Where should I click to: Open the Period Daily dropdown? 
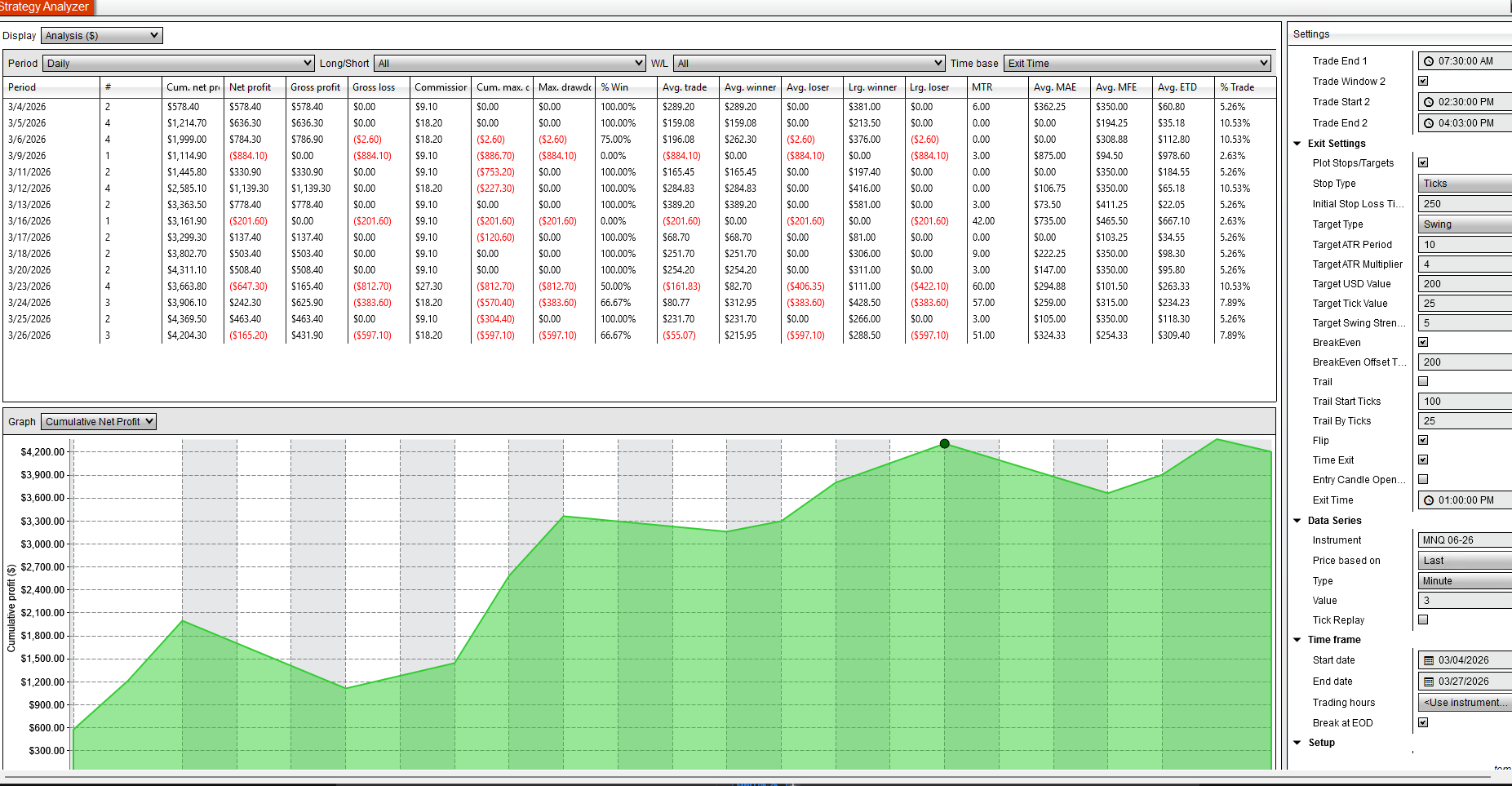[x=178, y=64]
